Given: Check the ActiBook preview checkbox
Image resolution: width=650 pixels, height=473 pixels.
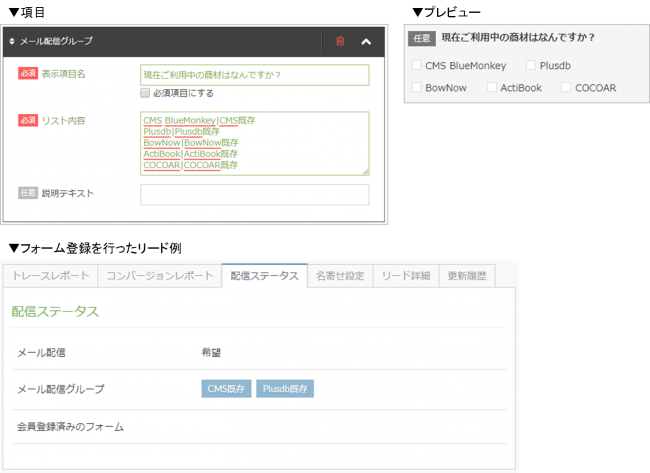Looking at the screenshot, I should point(492,87).
